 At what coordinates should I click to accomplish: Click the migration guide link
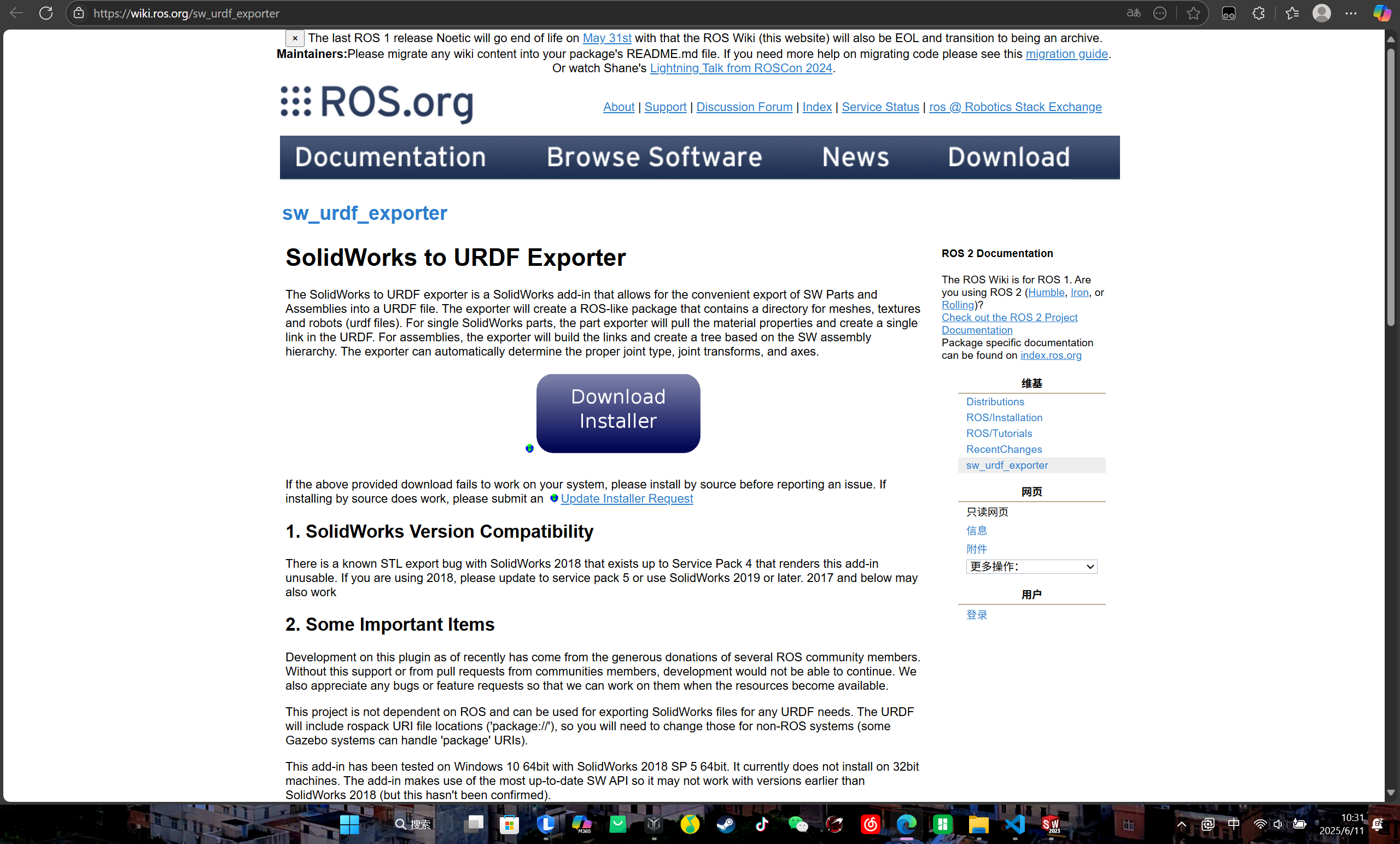click(x=1066, y=54)
